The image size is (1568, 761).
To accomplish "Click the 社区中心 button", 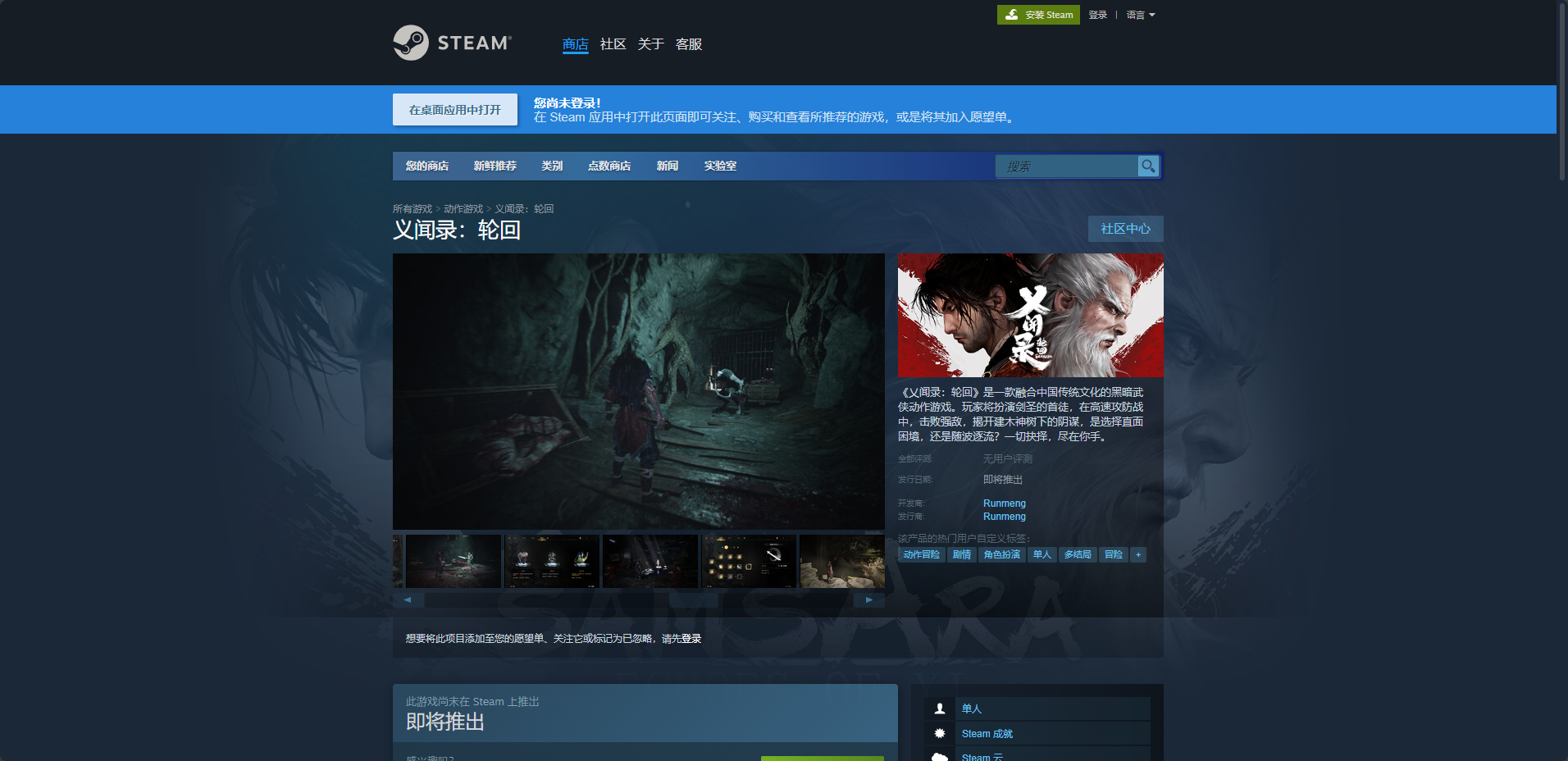I will [1126, 229].
